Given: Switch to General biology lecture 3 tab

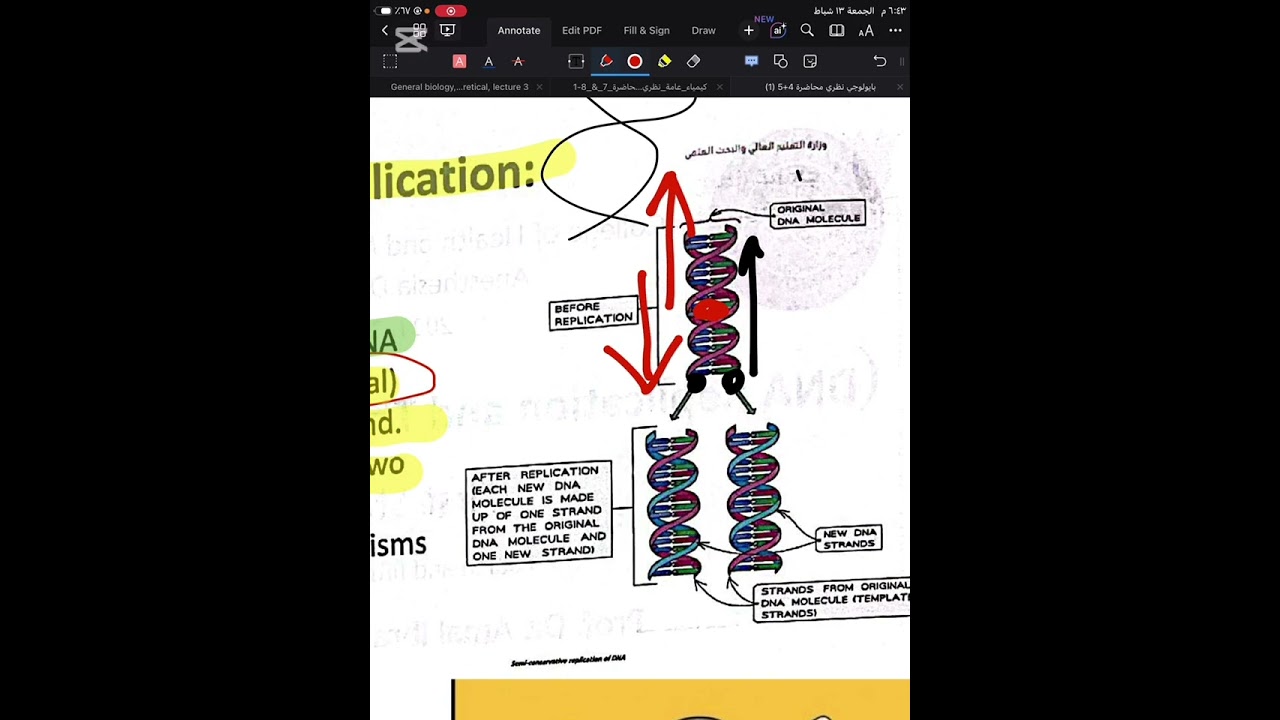Looking at the screenshot, I should [x=459, y=87].
